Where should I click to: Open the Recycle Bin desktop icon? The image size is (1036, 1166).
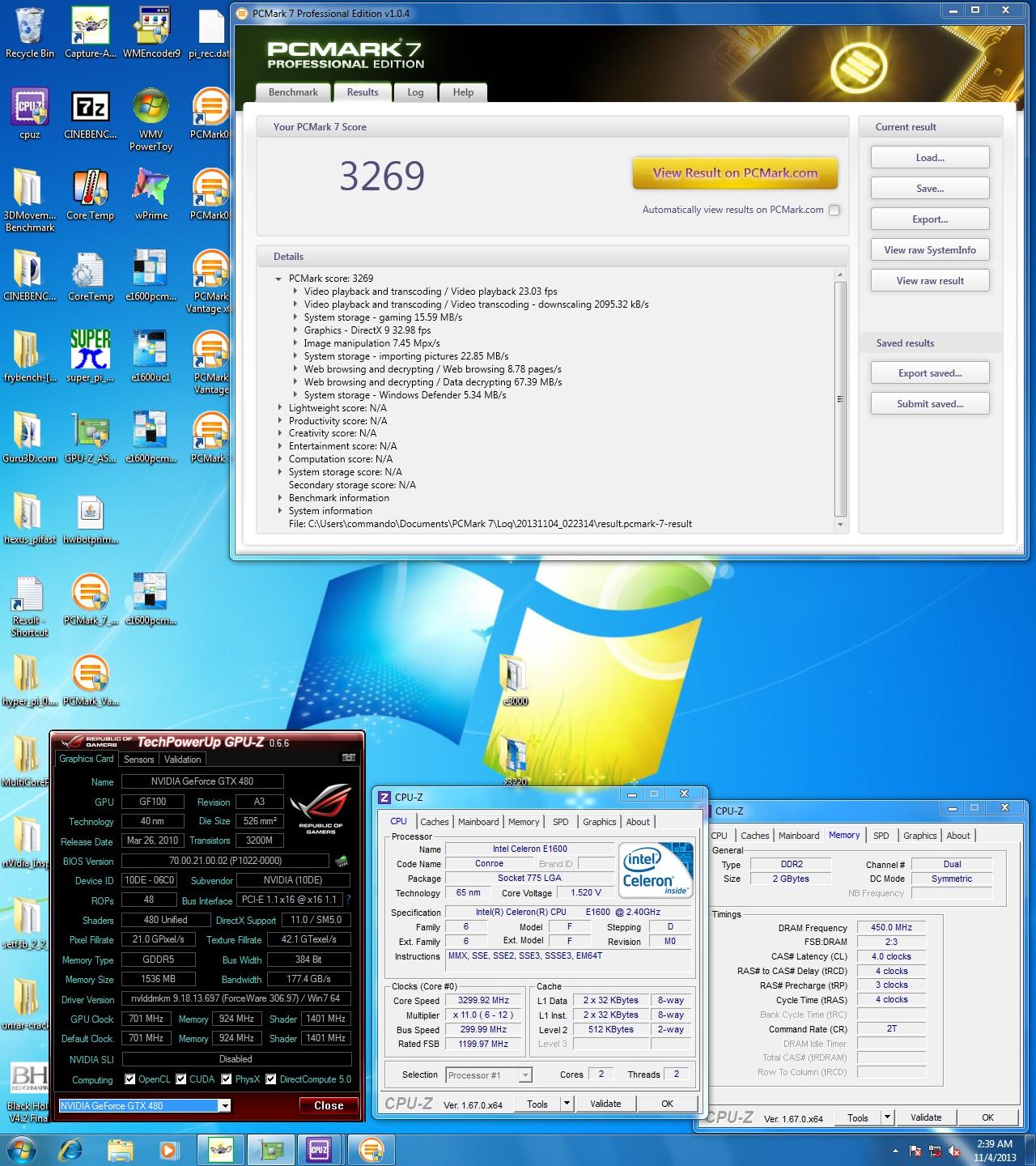[29, 32]
